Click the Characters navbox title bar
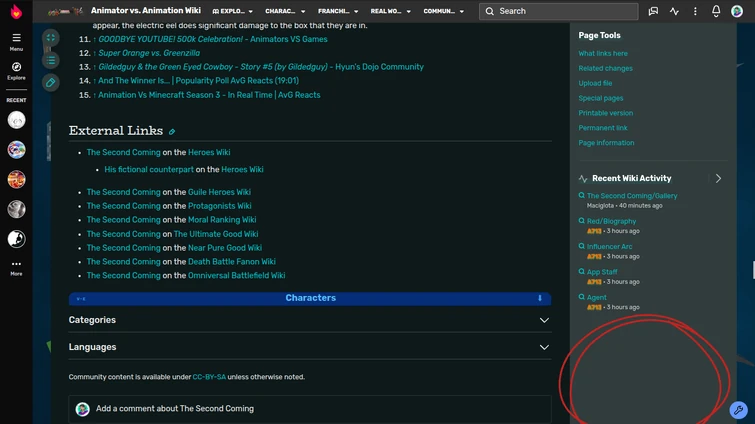Image resolution: width=755 pixels, height=424 pixels. pos(310,298)
